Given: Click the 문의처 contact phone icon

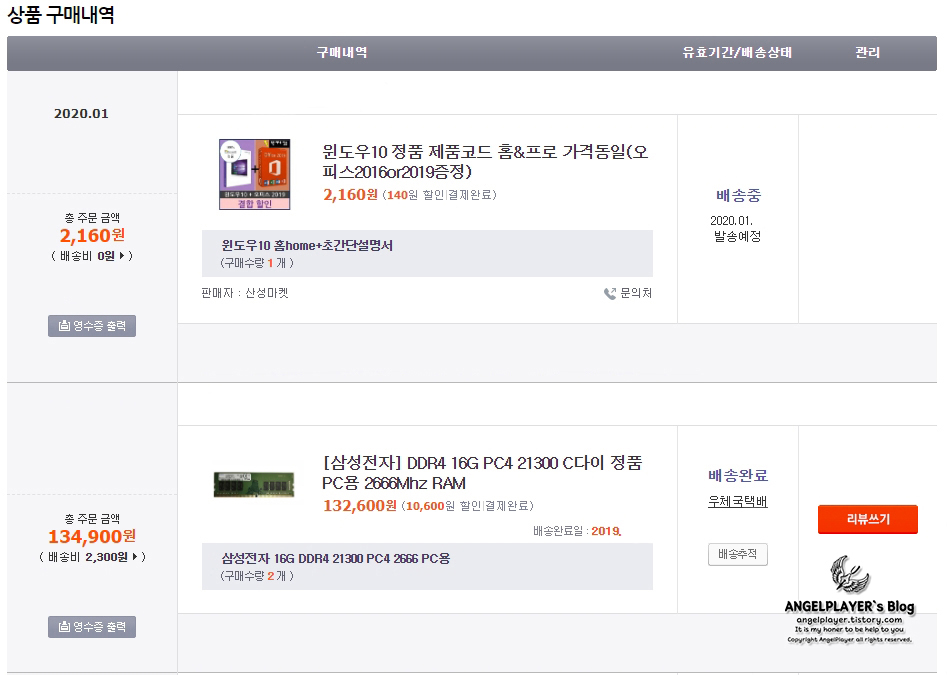Looking at the screenshot, I should click(x=610, y=293).
